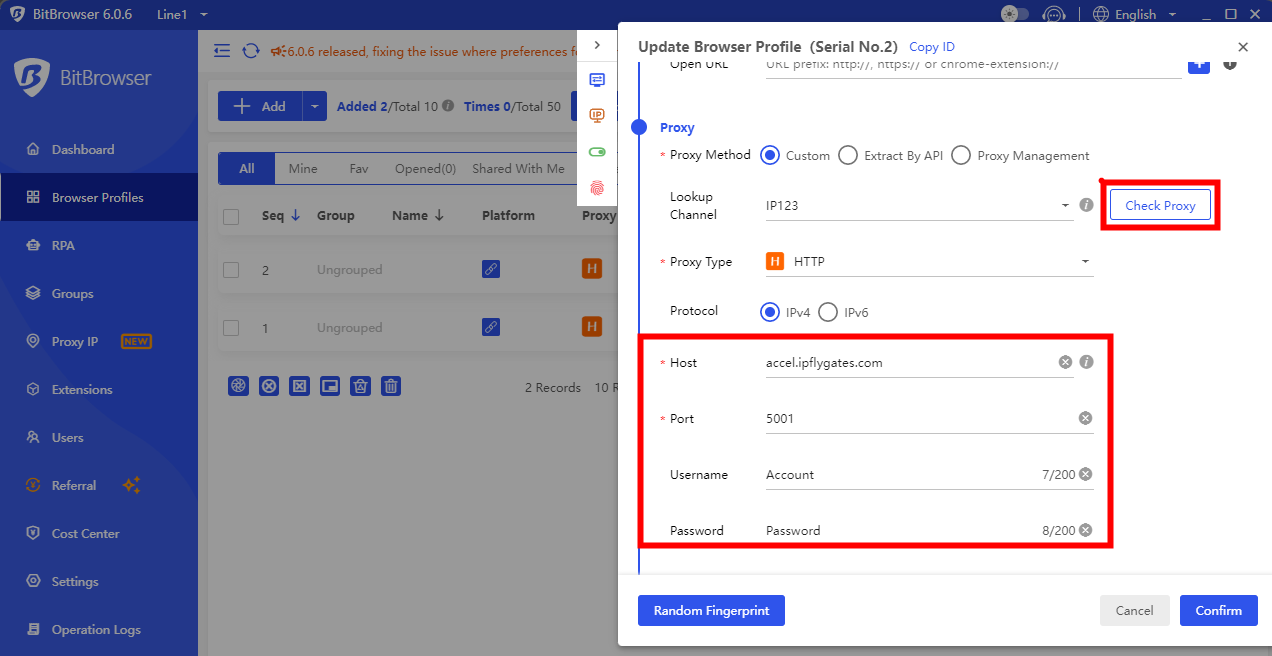Screen dimensions: 1272x656
Task: Open customer support via the headset icon
Action: (x=1053, y=14)
